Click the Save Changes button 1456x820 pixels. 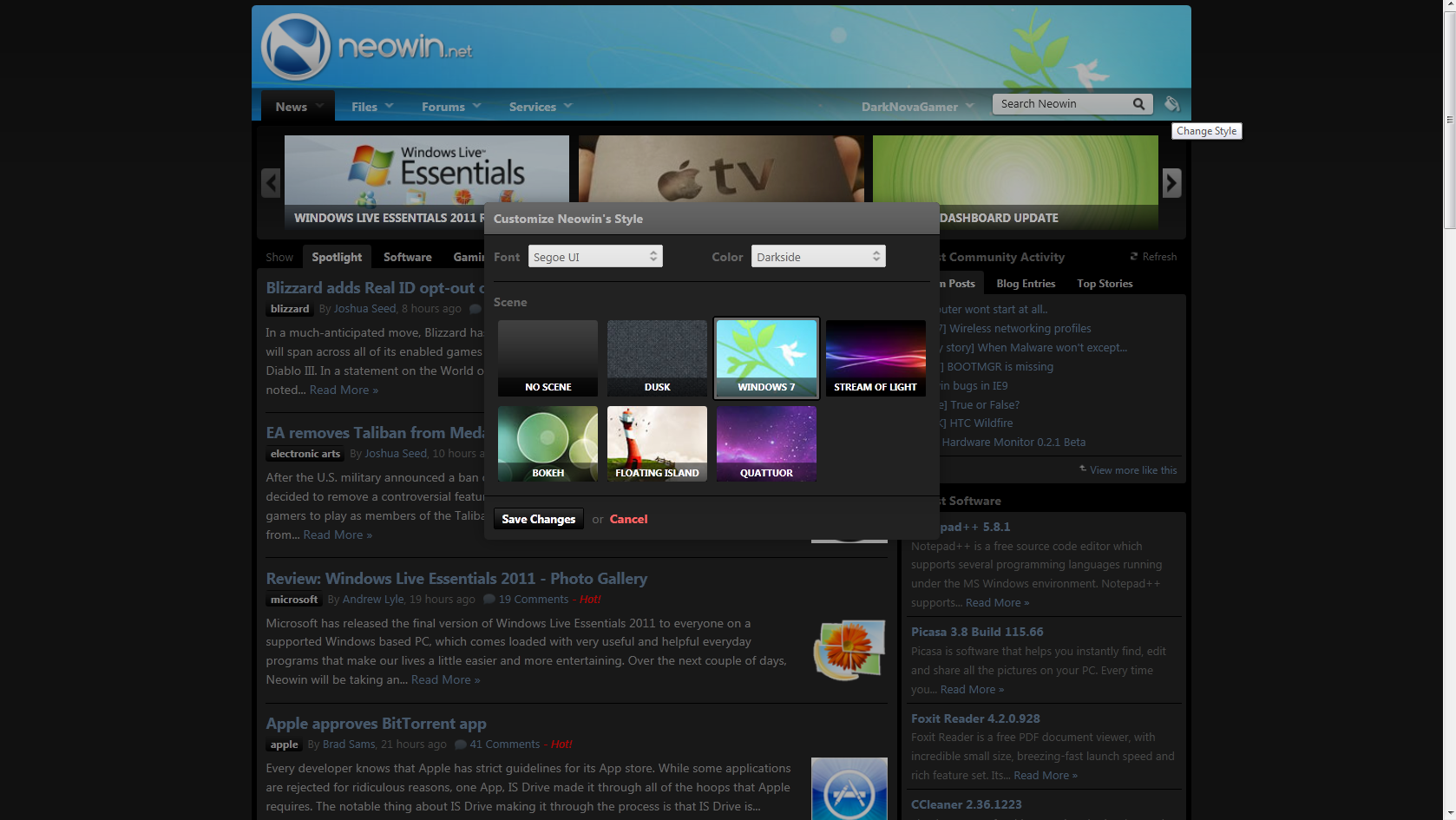click(538, 519)
